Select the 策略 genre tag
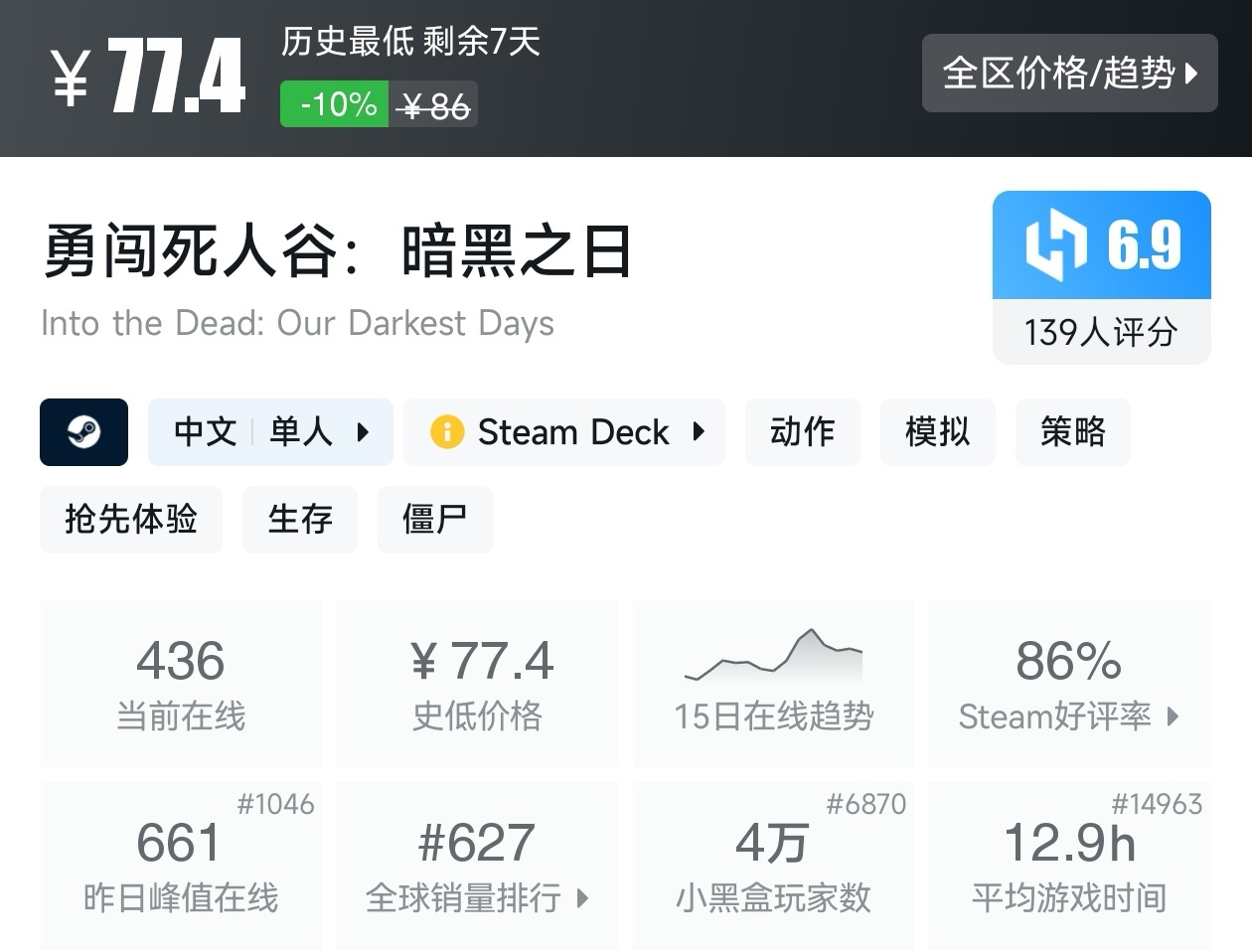The image size is (1252, 952). click(x=1072, y=432)
